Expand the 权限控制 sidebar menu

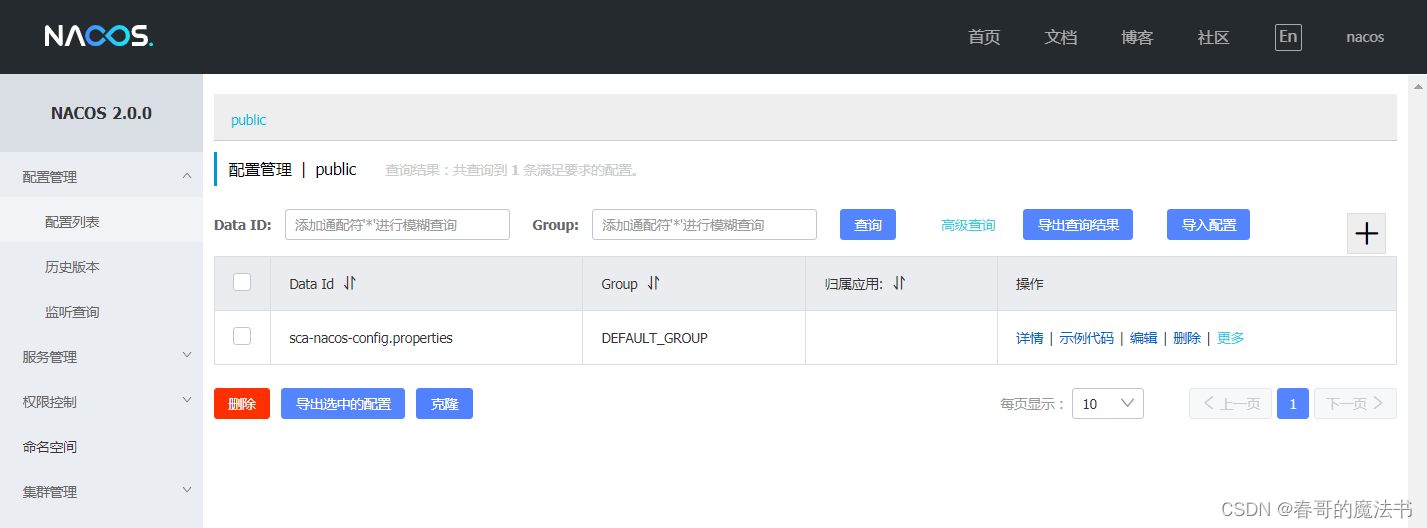(x=101, y=402)
